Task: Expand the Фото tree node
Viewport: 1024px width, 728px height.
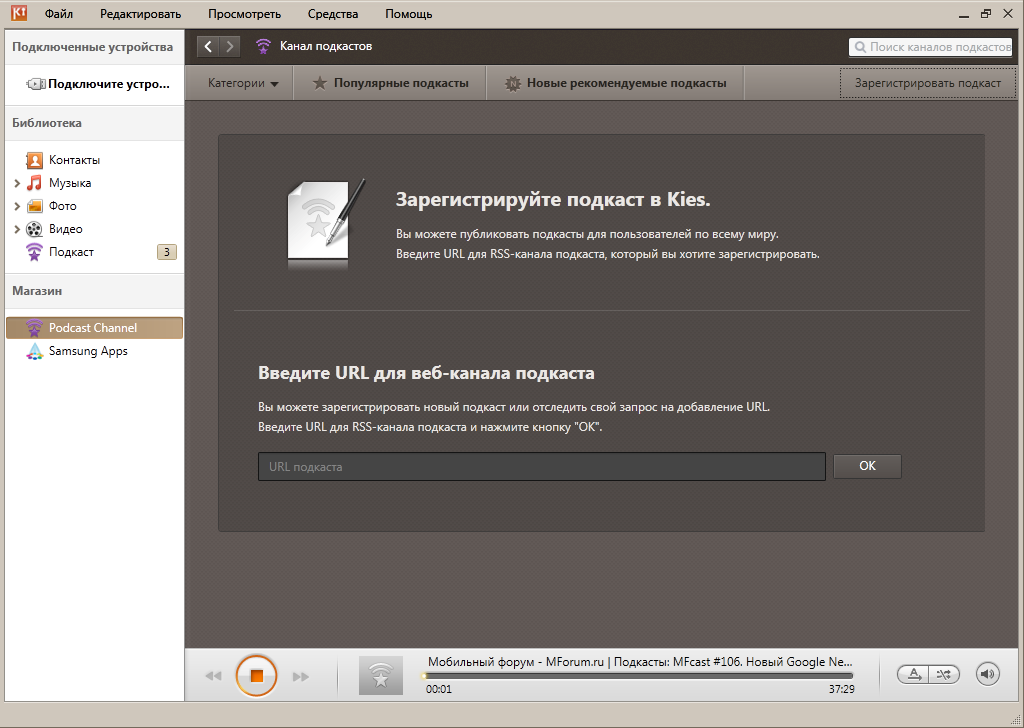Action: point(17,206)
